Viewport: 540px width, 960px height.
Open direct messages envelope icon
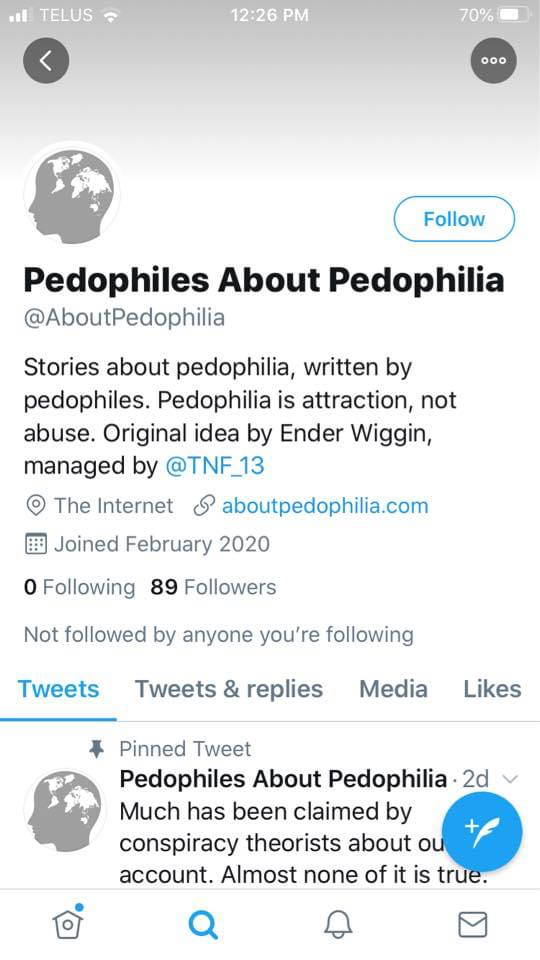point(473,924)
